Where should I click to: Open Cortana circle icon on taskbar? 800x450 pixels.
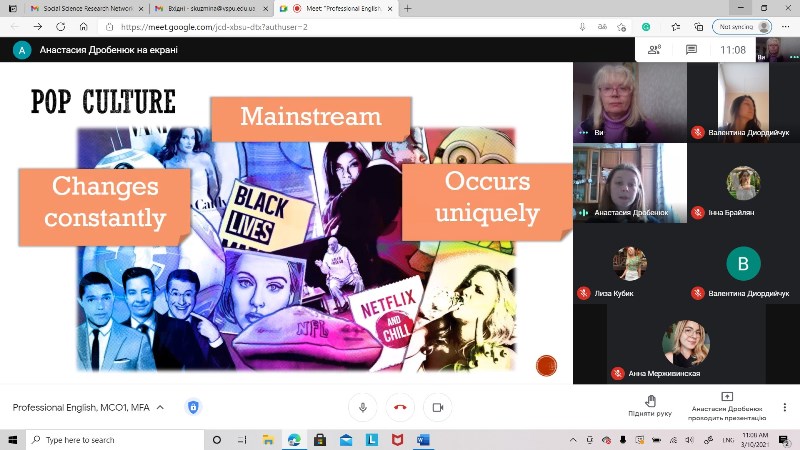(x=217, y=440)
